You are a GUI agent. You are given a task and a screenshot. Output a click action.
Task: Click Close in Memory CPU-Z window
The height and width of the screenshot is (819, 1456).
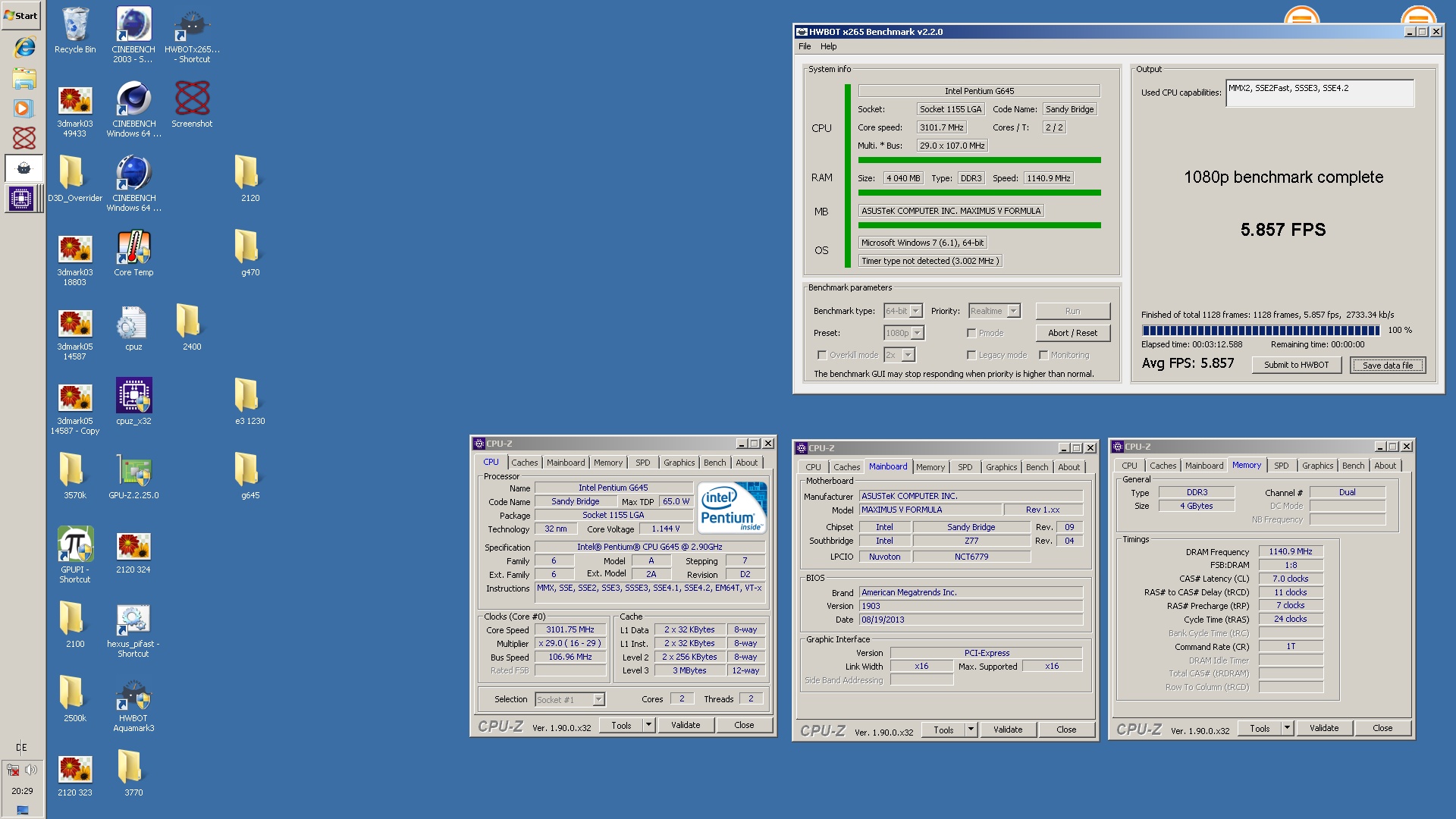coord(1382,728)
